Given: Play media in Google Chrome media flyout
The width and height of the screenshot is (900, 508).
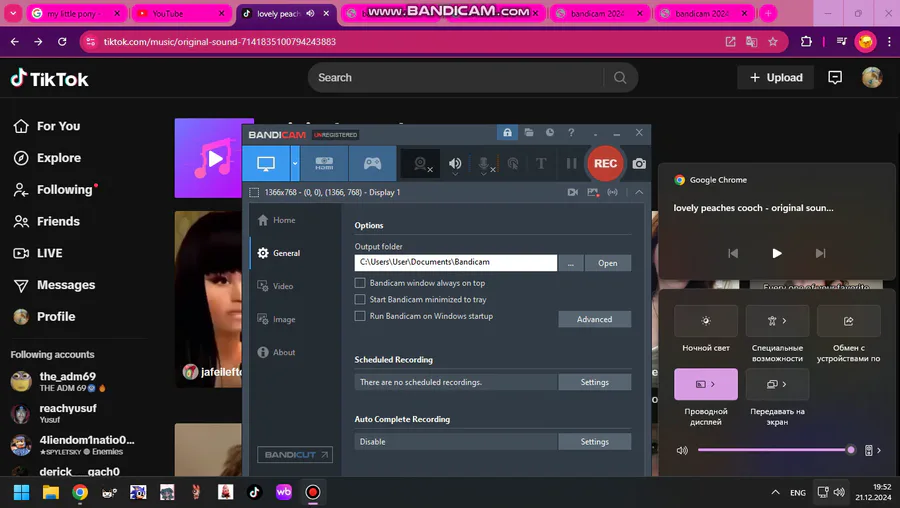Looking at the screenshot, I should pos(777,253).
